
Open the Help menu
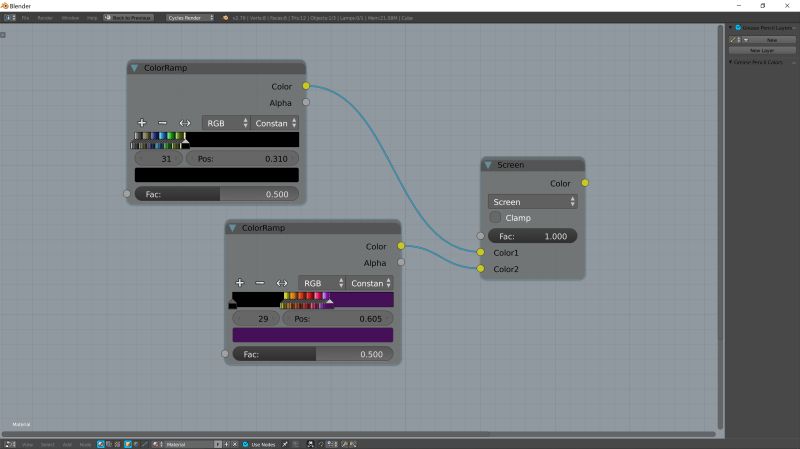coord(92,18)
